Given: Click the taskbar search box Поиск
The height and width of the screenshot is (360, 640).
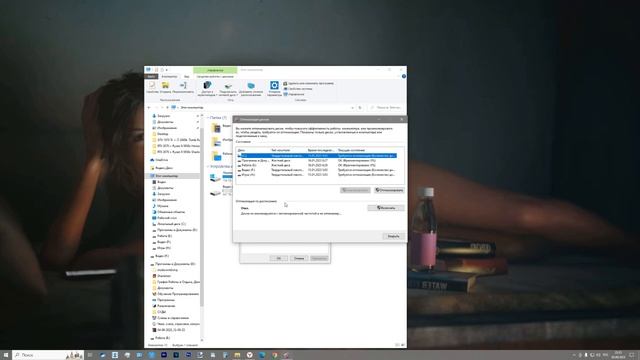Looking at the screenshot, I should point(48,355).
